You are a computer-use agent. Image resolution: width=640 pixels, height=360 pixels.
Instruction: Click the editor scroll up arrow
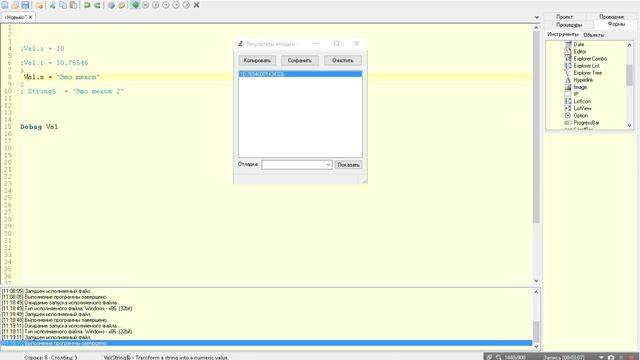(x=536, y=27)
